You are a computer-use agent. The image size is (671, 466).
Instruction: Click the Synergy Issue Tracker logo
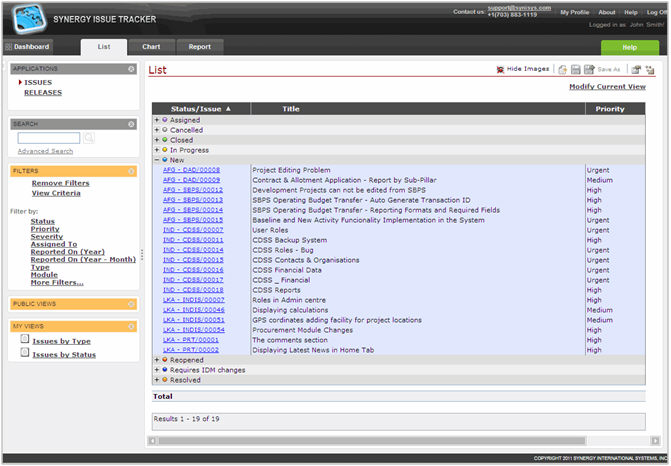(29, 19)
